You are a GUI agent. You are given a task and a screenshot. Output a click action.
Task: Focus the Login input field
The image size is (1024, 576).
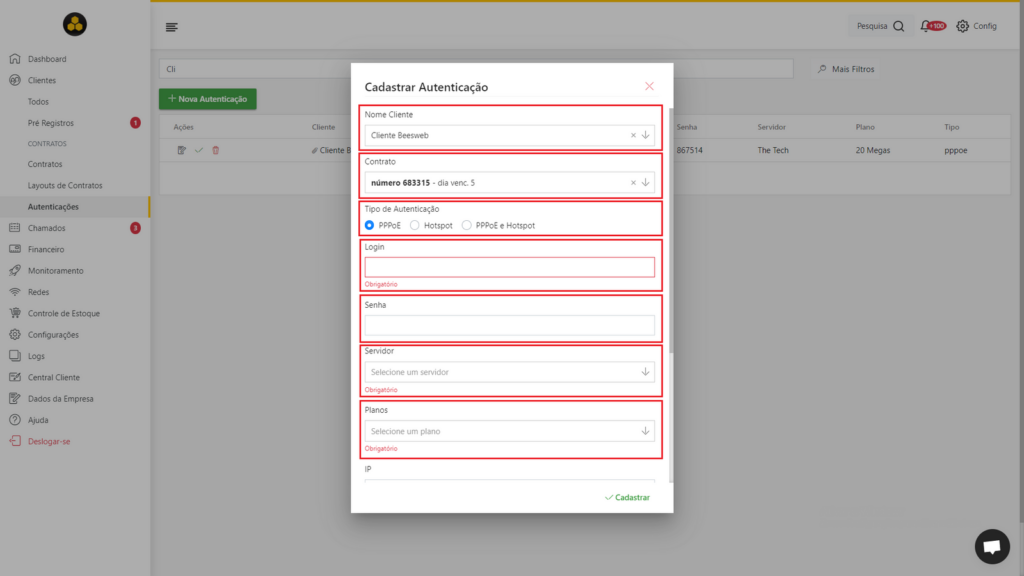pos(509,267)
